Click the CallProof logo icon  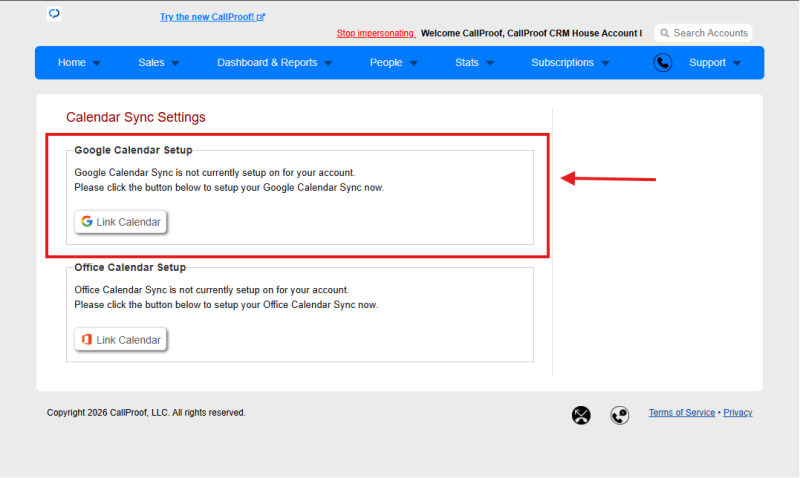pyautogui.click(x=54, y=14)
